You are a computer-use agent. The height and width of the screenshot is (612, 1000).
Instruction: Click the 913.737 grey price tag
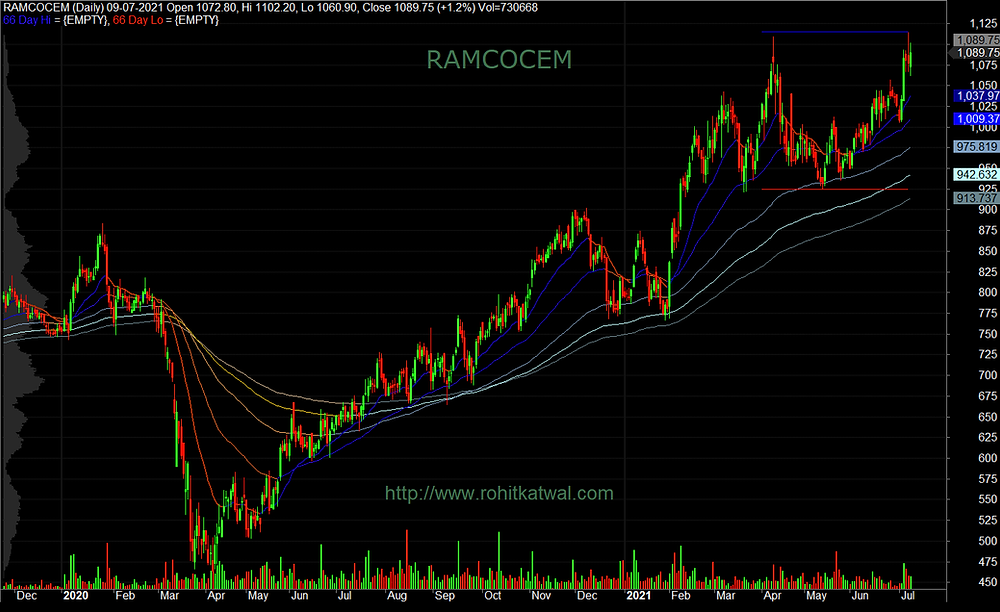pyautogui.click(x=976, y=198)
